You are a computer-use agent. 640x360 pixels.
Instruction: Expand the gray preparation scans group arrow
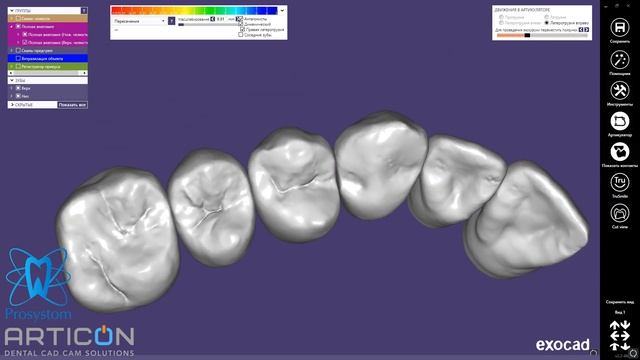pyautogui.click(x=11, y=51)
